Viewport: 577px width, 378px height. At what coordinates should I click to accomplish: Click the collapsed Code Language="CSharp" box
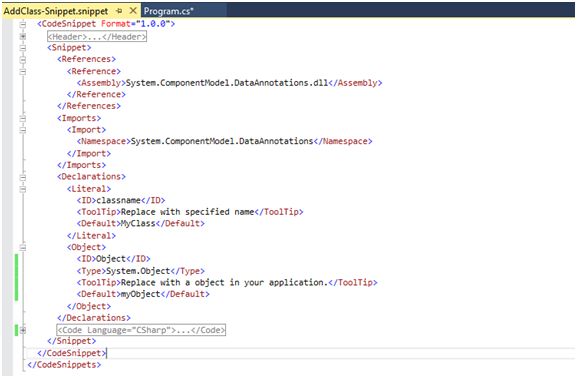(x=141, y=330)
